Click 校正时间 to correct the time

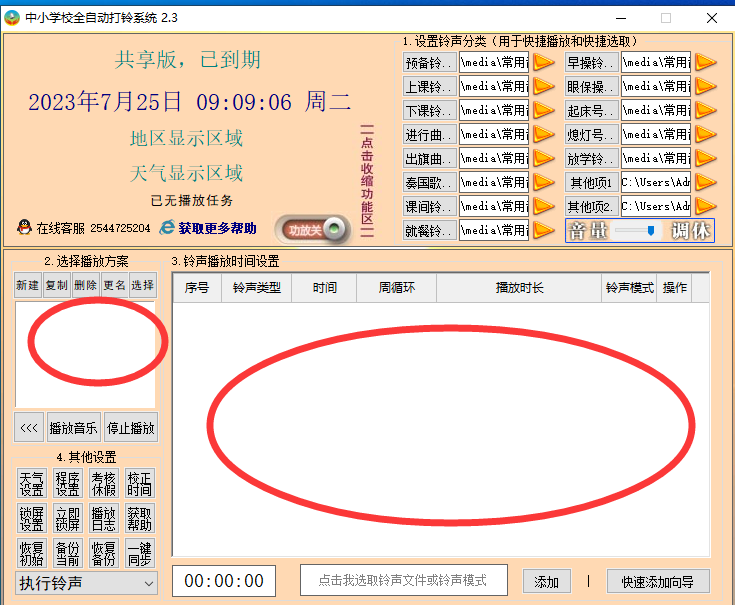click(x=140, y=483)
